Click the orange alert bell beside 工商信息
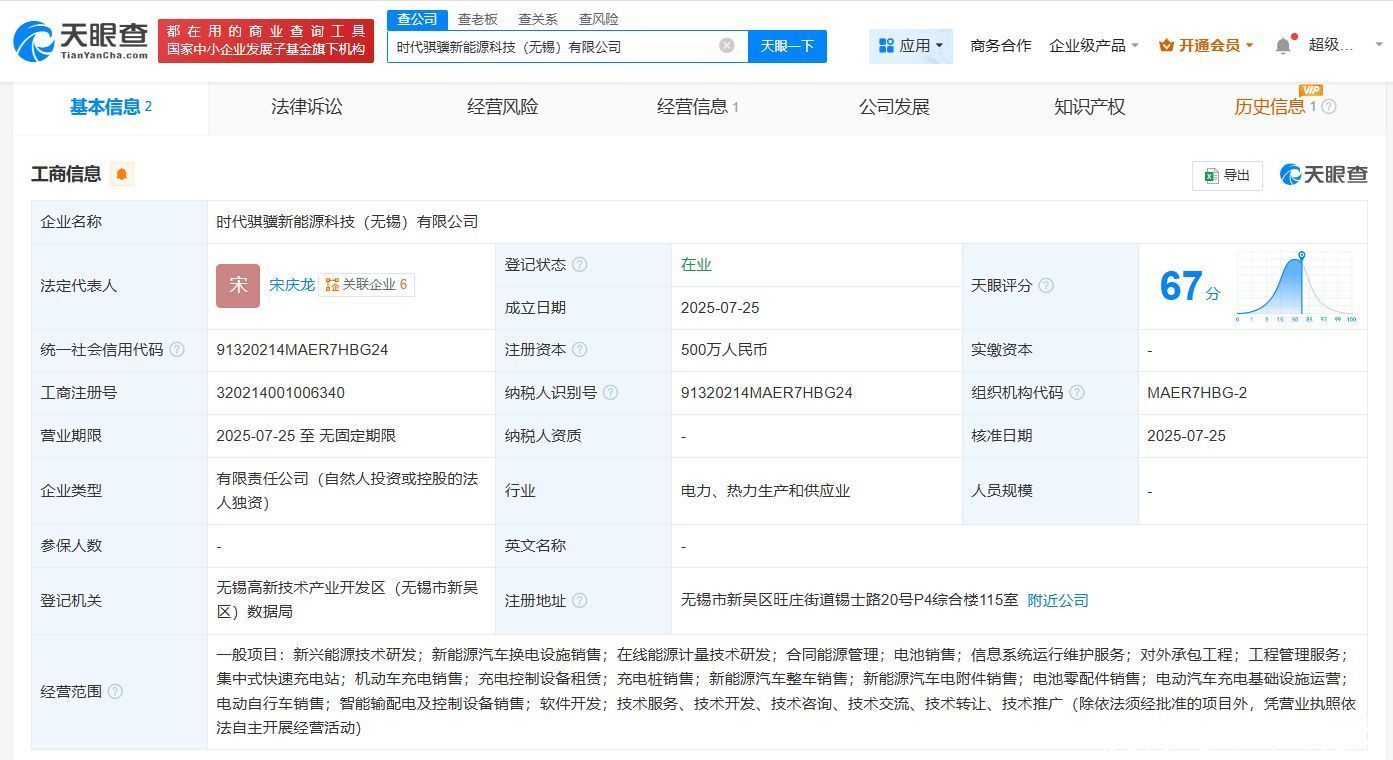This screenshot has height=760, width=1393. (x=122, y=174)
